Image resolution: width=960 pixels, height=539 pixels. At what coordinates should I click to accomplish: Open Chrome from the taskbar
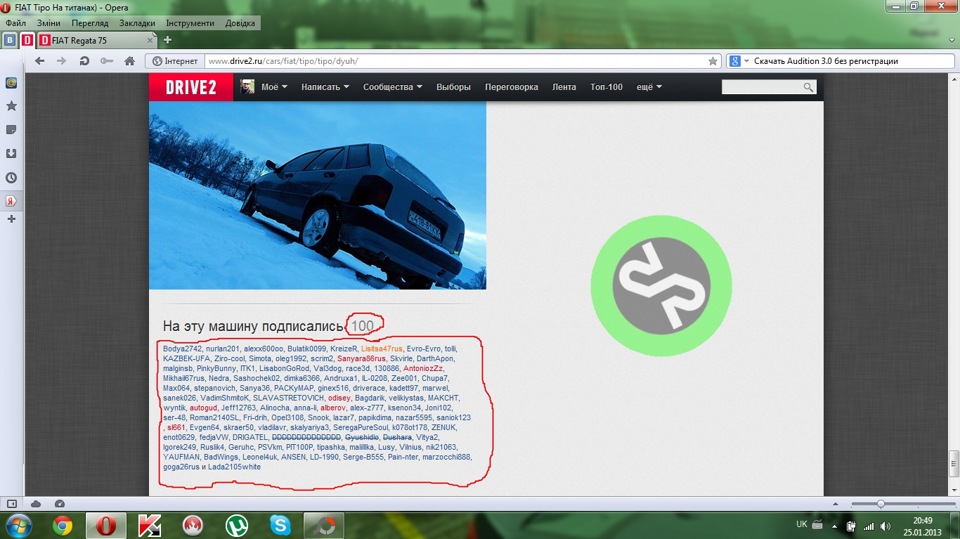62,526
